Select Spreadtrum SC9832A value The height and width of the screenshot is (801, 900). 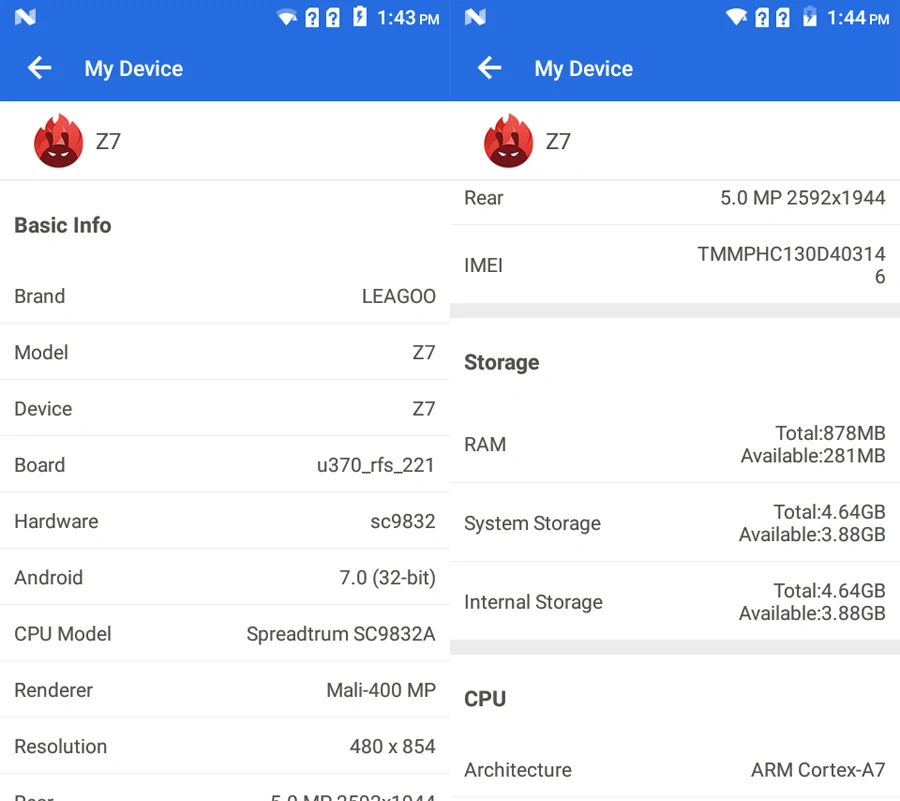(341, 633)
